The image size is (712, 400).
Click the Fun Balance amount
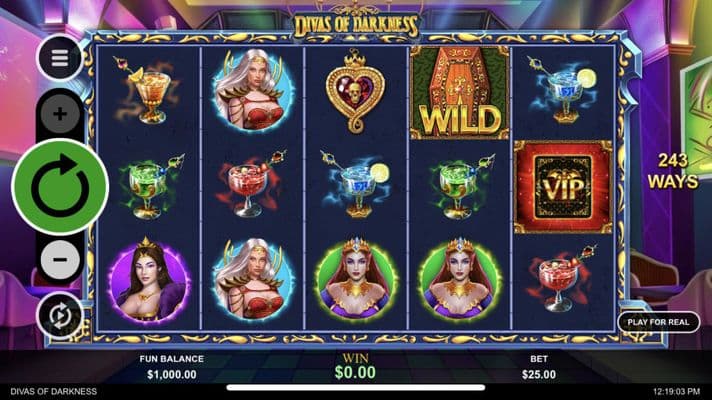point(172,375)
